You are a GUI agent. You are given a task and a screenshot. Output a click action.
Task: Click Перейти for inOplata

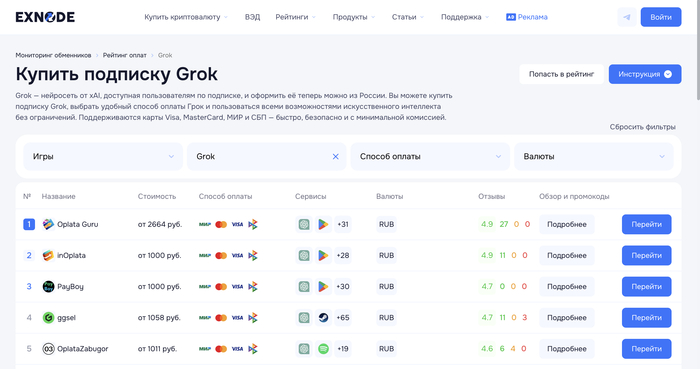(646, 255)
